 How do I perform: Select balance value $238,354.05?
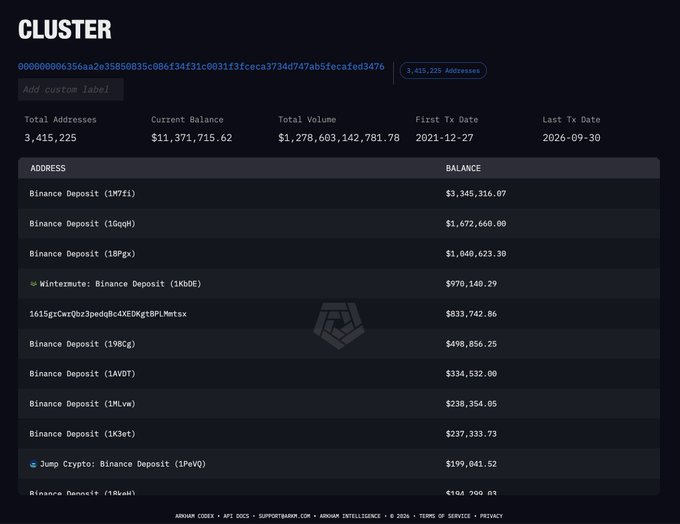(471, 404)
